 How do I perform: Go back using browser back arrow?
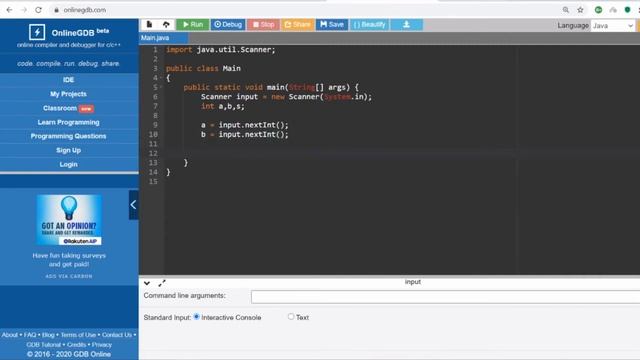click(9, 10)
